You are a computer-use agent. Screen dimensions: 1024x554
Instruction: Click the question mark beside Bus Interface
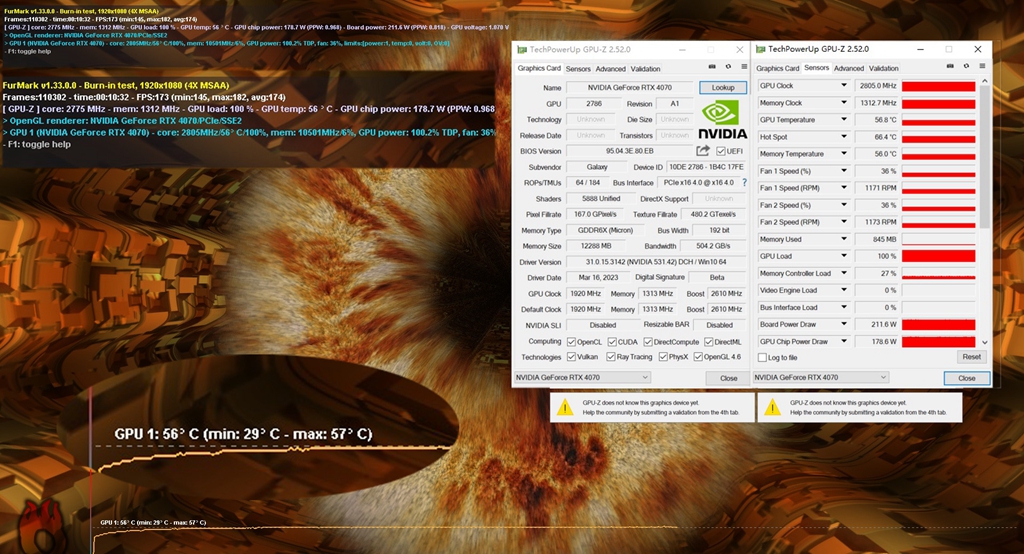744,183
